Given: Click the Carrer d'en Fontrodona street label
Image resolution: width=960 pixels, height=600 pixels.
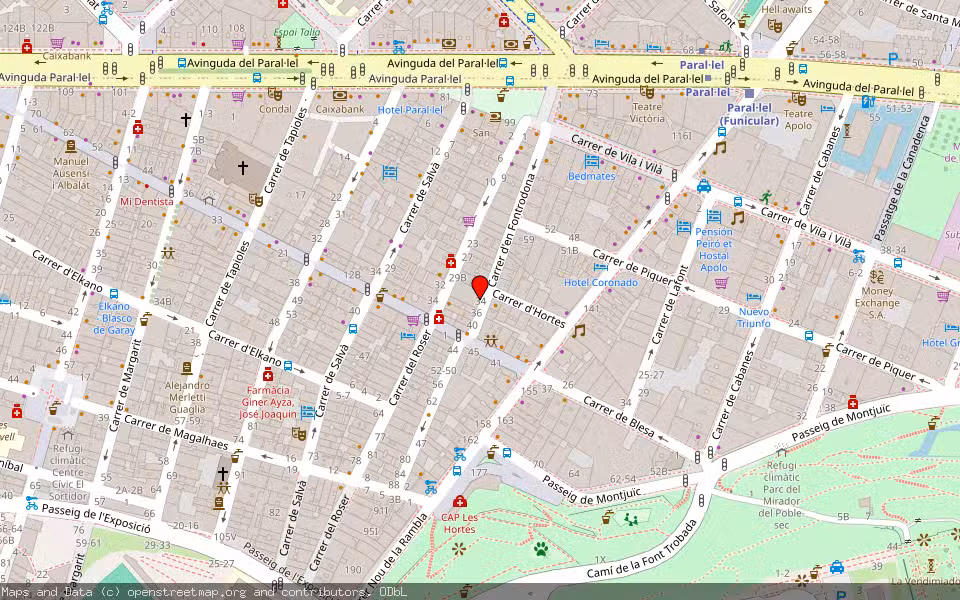Looking at the screenshot, I should (513, 230).
